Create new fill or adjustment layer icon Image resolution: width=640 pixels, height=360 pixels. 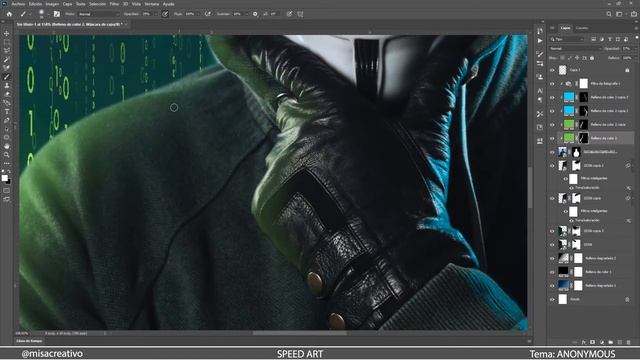click(x=602, y=342)
